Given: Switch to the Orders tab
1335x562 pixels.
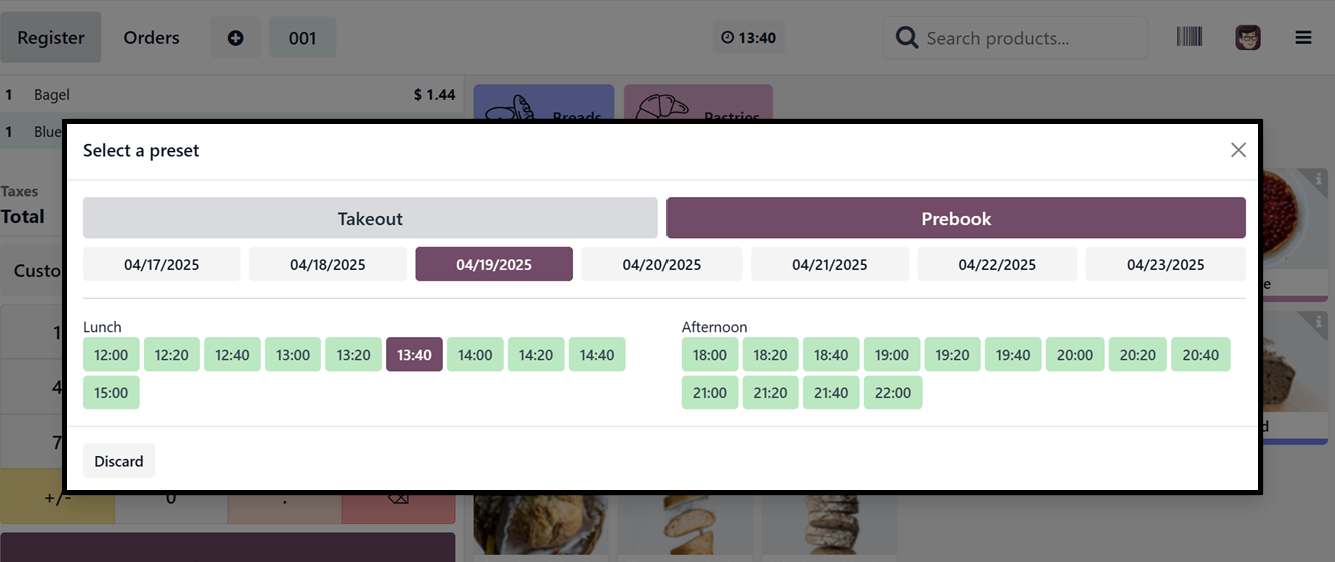Looking at the screenshot, I should click(x=151, y=38).
